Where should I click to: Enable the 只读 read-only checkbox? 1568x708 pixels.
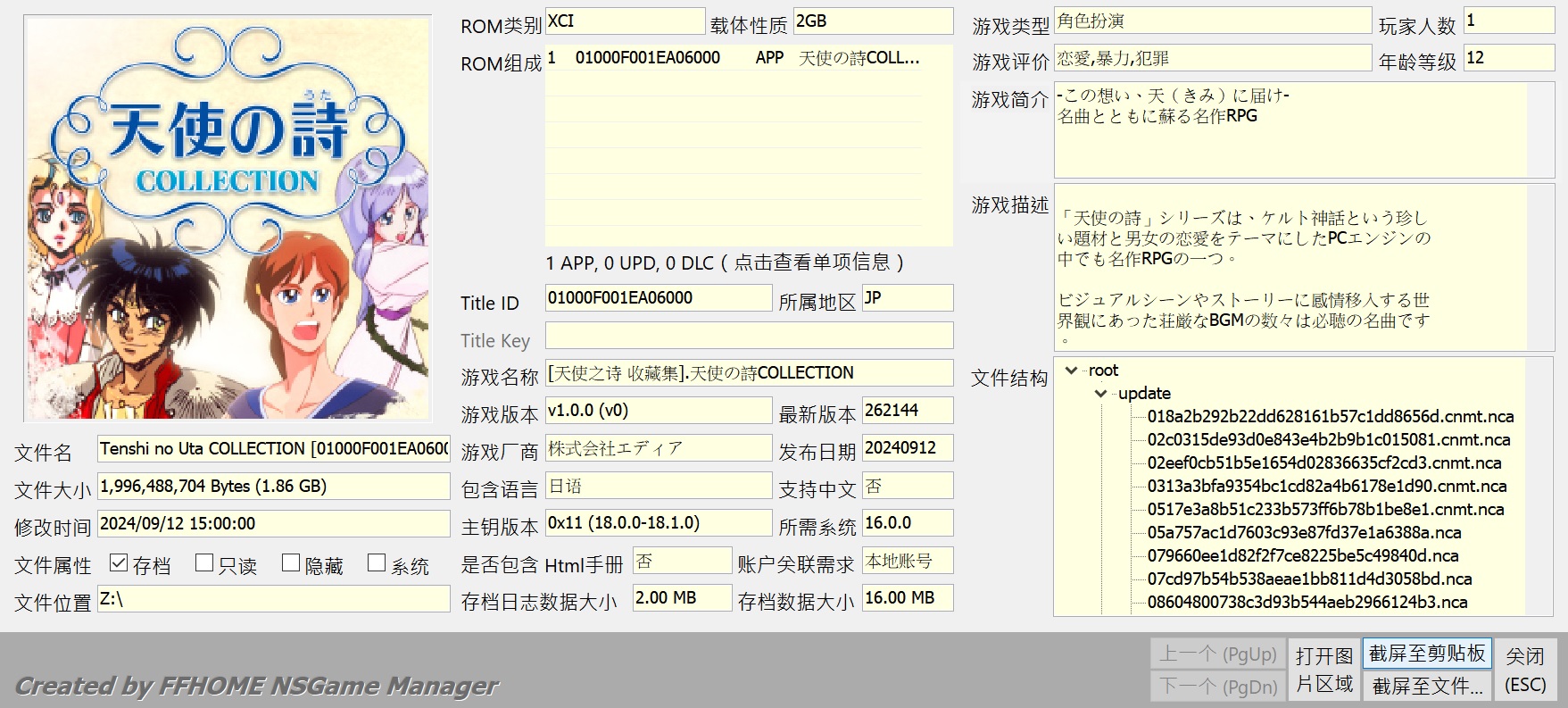pyautogui.click(x=204, y=563)
